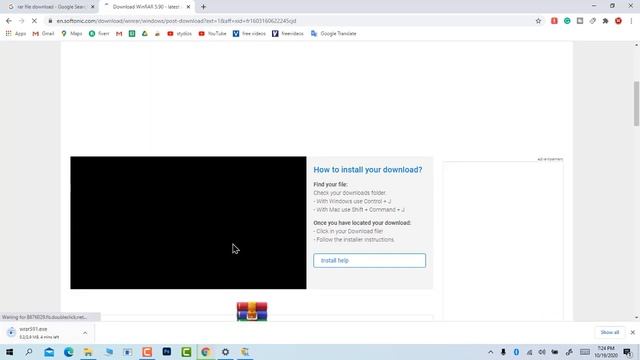The height and width of the screenshot is (360, 640).
Task: Switch to the Download WinRAR tab
Action: coord(146,7)
